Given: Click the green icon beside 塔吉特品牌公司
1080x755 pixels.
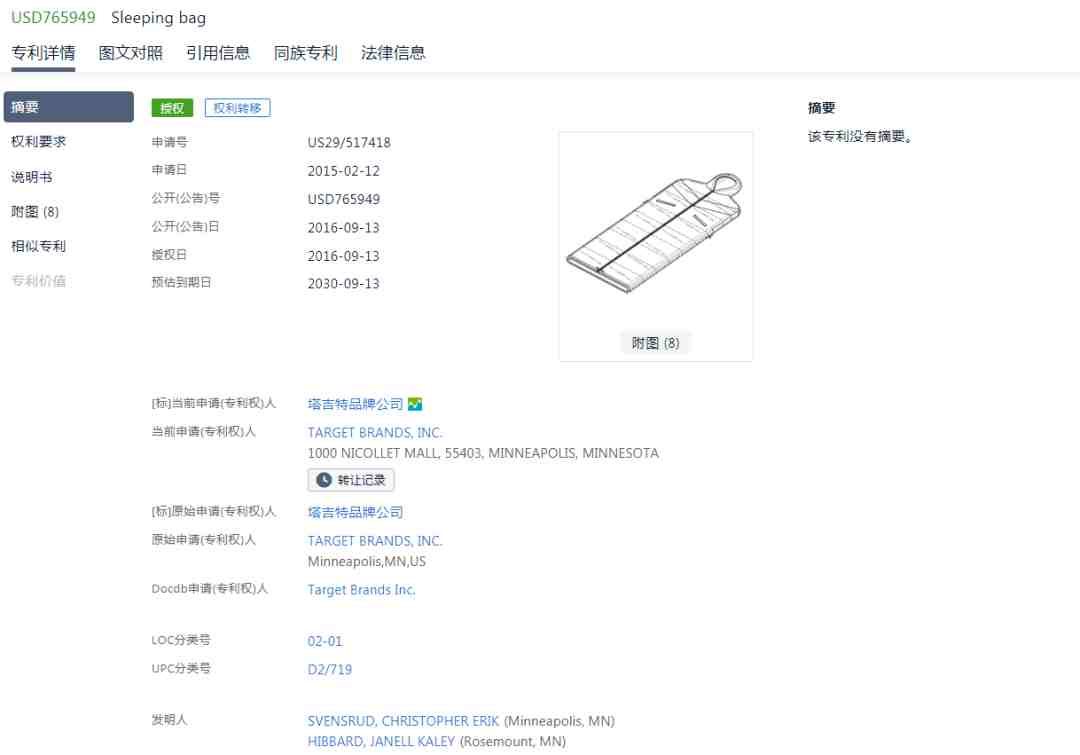Looking at the screenshot, I should [x=415, y=404].
